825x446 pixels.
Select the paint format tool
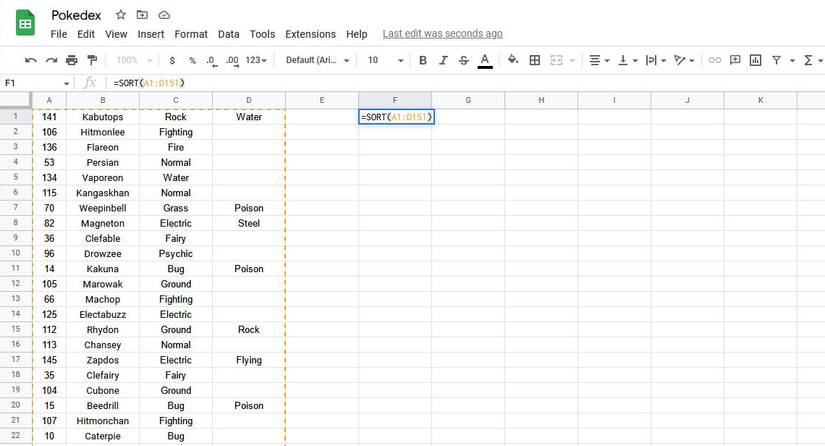tap(92, 60)
